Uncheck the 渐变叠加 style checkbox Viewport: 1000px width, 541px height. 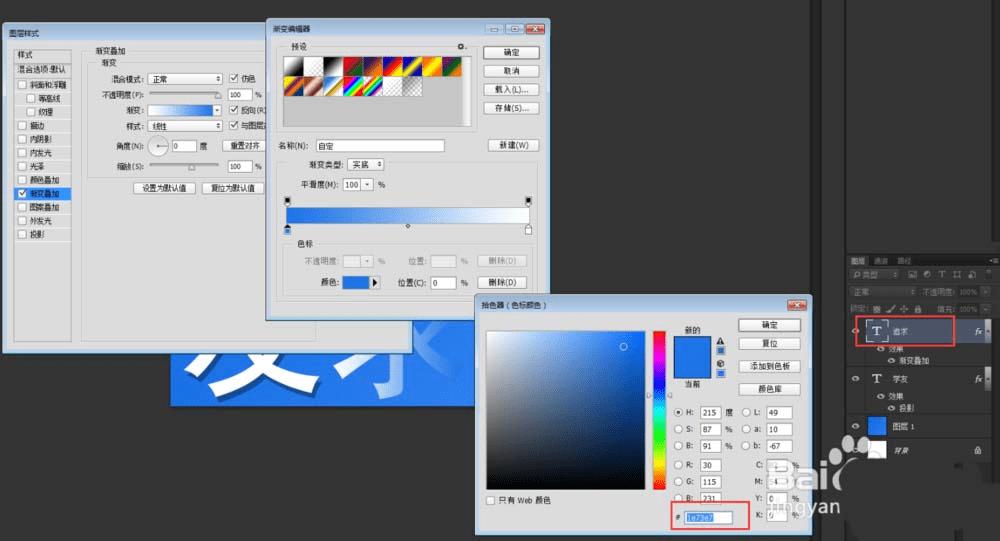click(22, 193)
